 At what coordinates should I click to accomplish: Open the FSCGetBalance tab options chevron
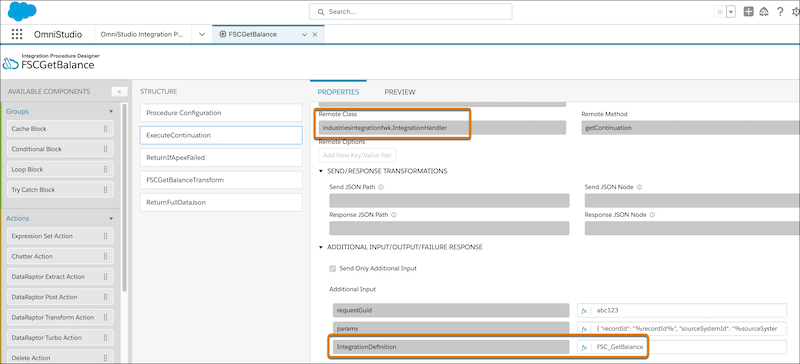coord(305,35)
